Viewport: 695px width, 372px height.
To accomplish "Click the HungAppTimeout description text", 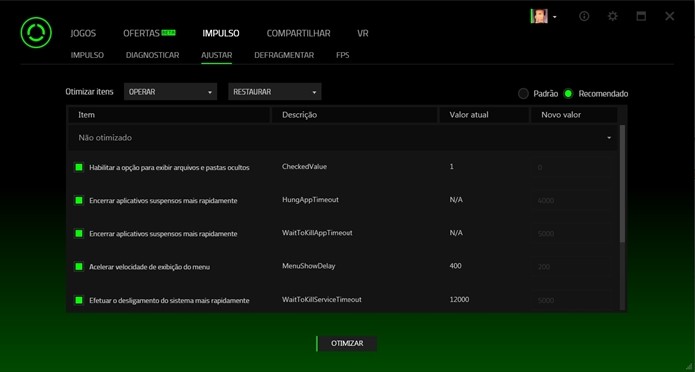I will tap(310, 200).
